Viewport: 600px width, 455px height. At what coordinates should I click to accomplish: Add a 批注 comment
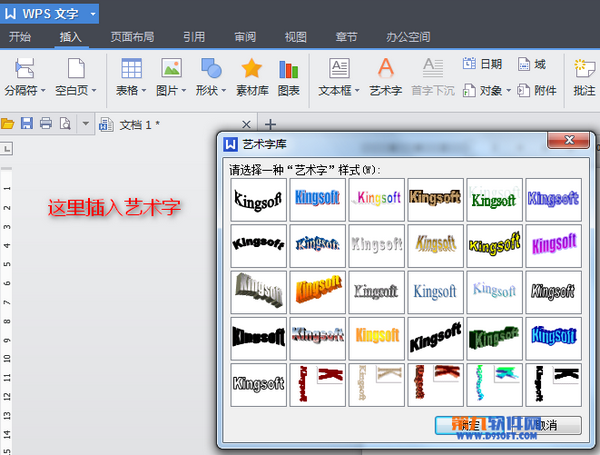point(584,77)
